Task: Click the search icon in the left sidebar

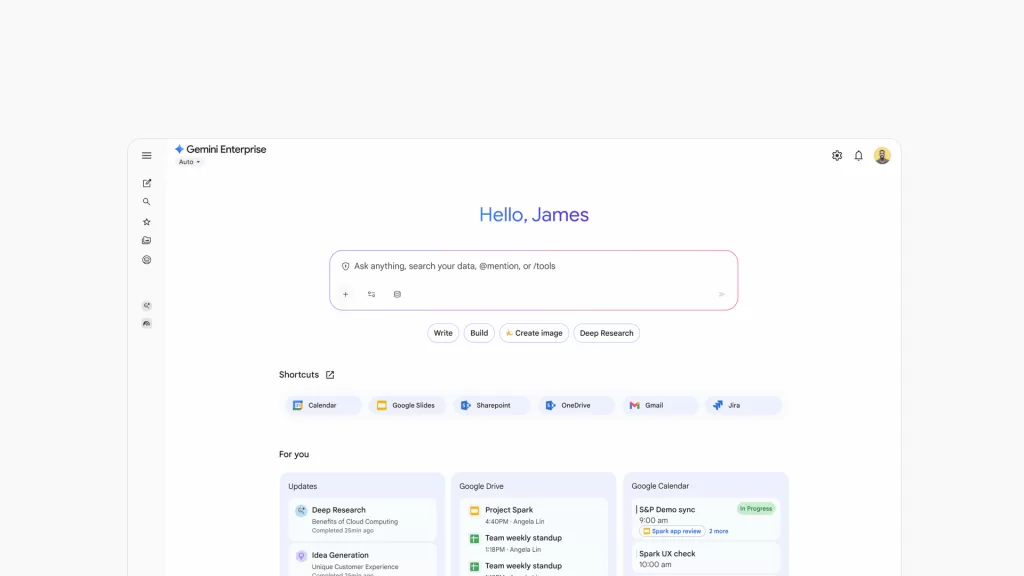Action: pos(147,202)
